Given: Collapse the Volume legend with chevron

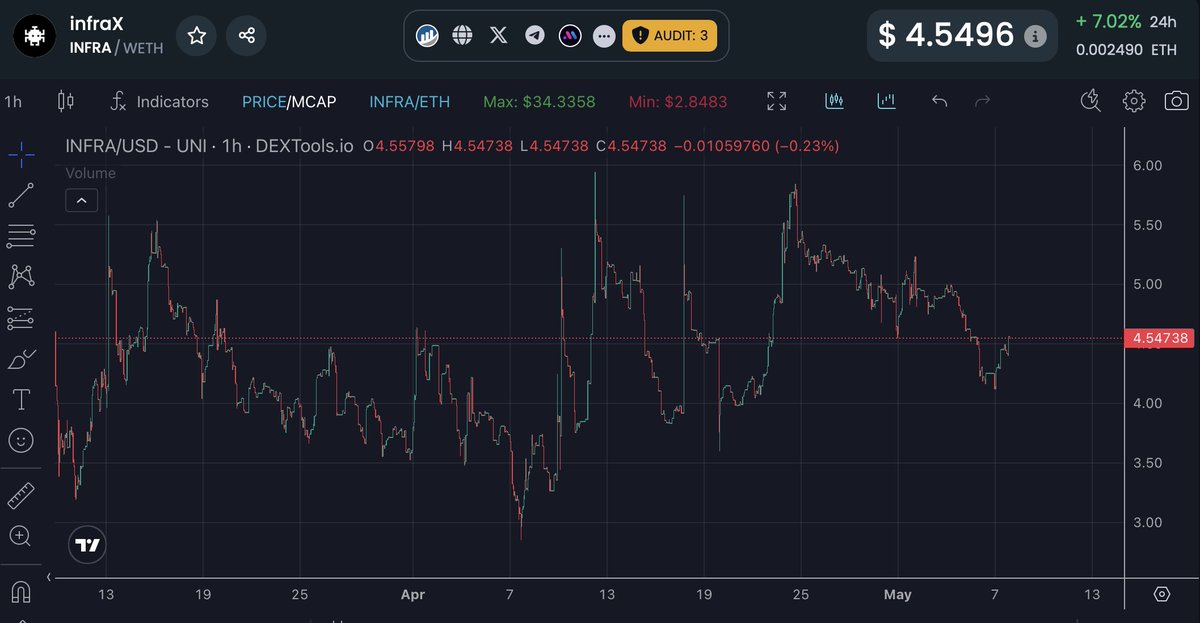Looking at the screenshot, I should click(81, 200).
